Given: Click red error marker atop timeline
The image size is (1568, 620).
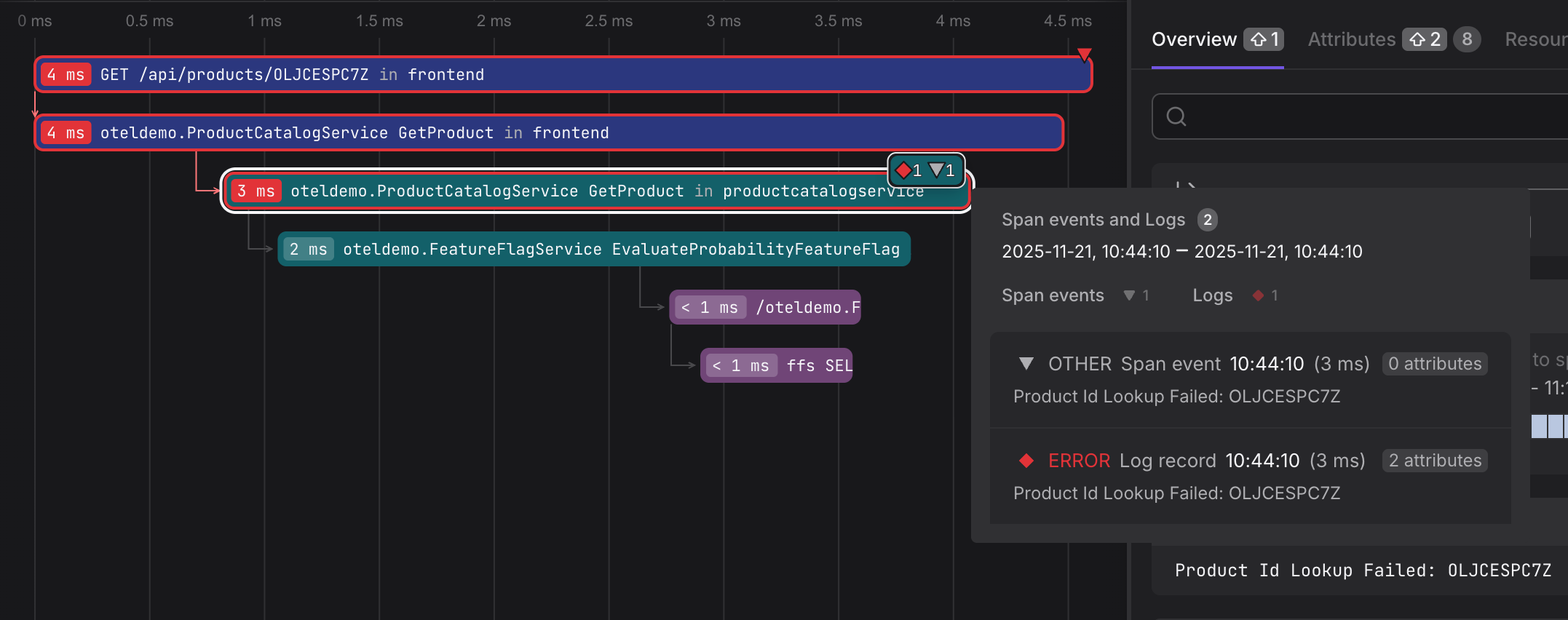Looking at the screenshot, I should click(x=1084, y=55).
